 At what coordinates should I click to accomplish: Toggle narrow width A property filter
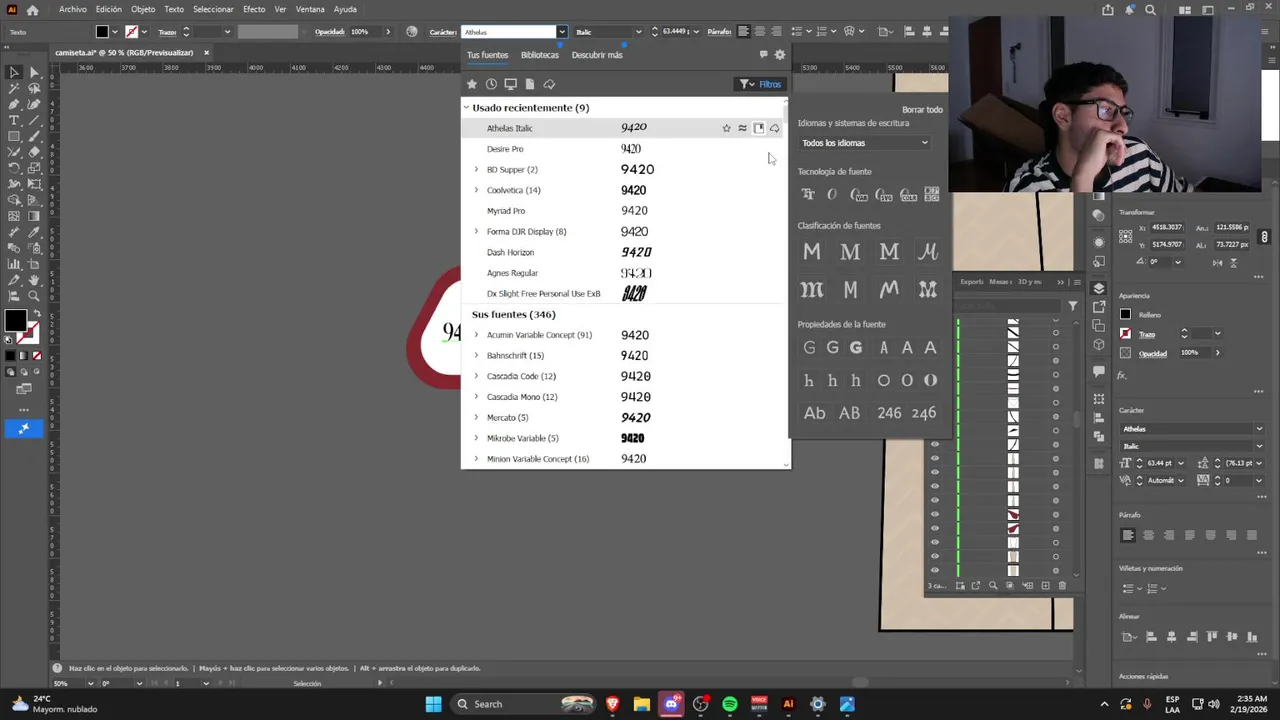pyautogui.click(x=884, y=348)
